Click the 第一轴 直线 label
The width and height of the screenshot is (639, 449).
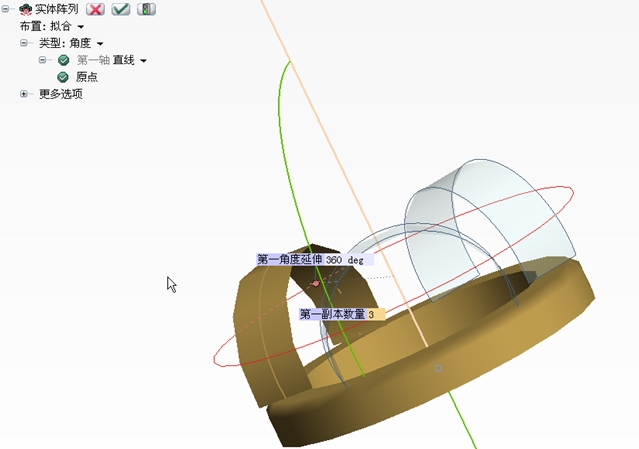click(106, 60)
